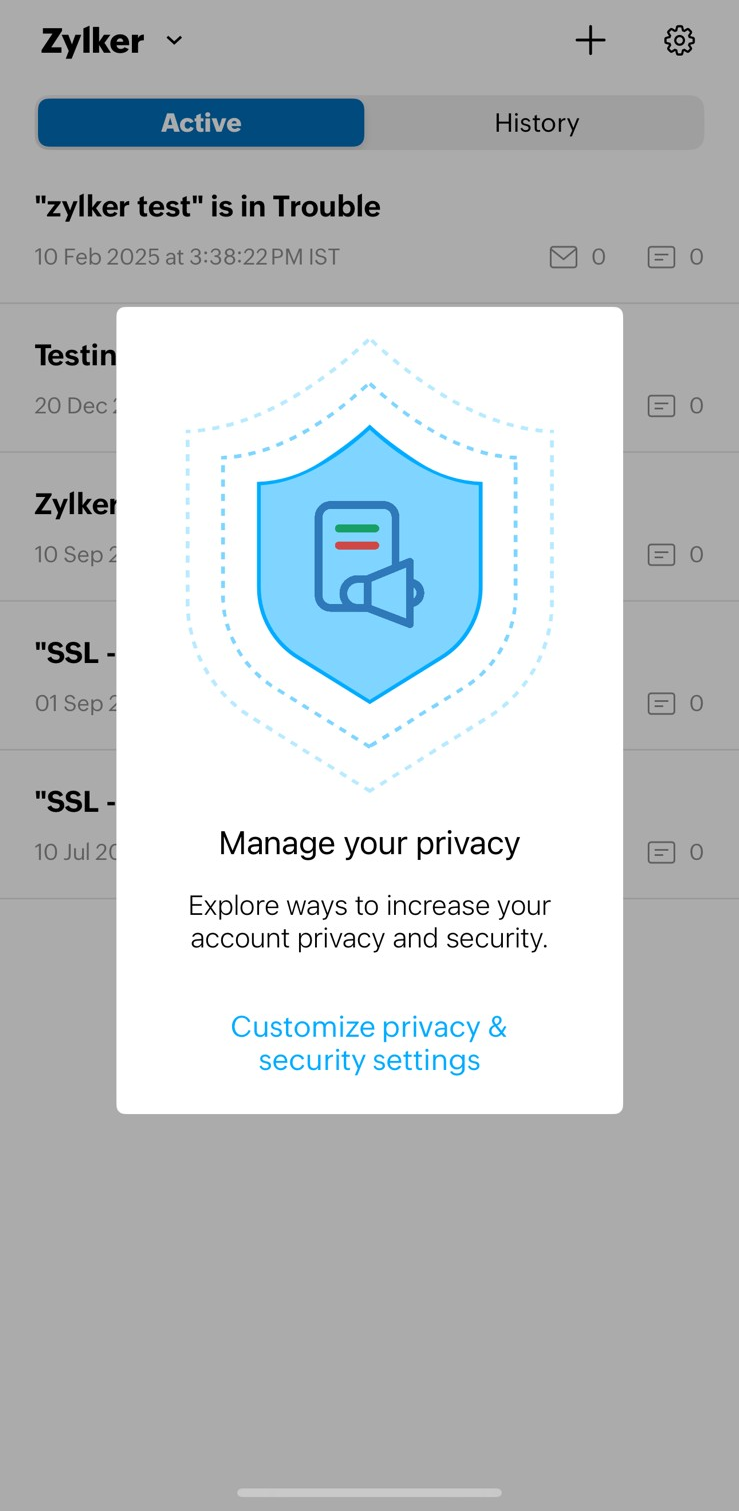Switch to the History tab
Viewport: 739px width, 1511px height.
[536, 123]
